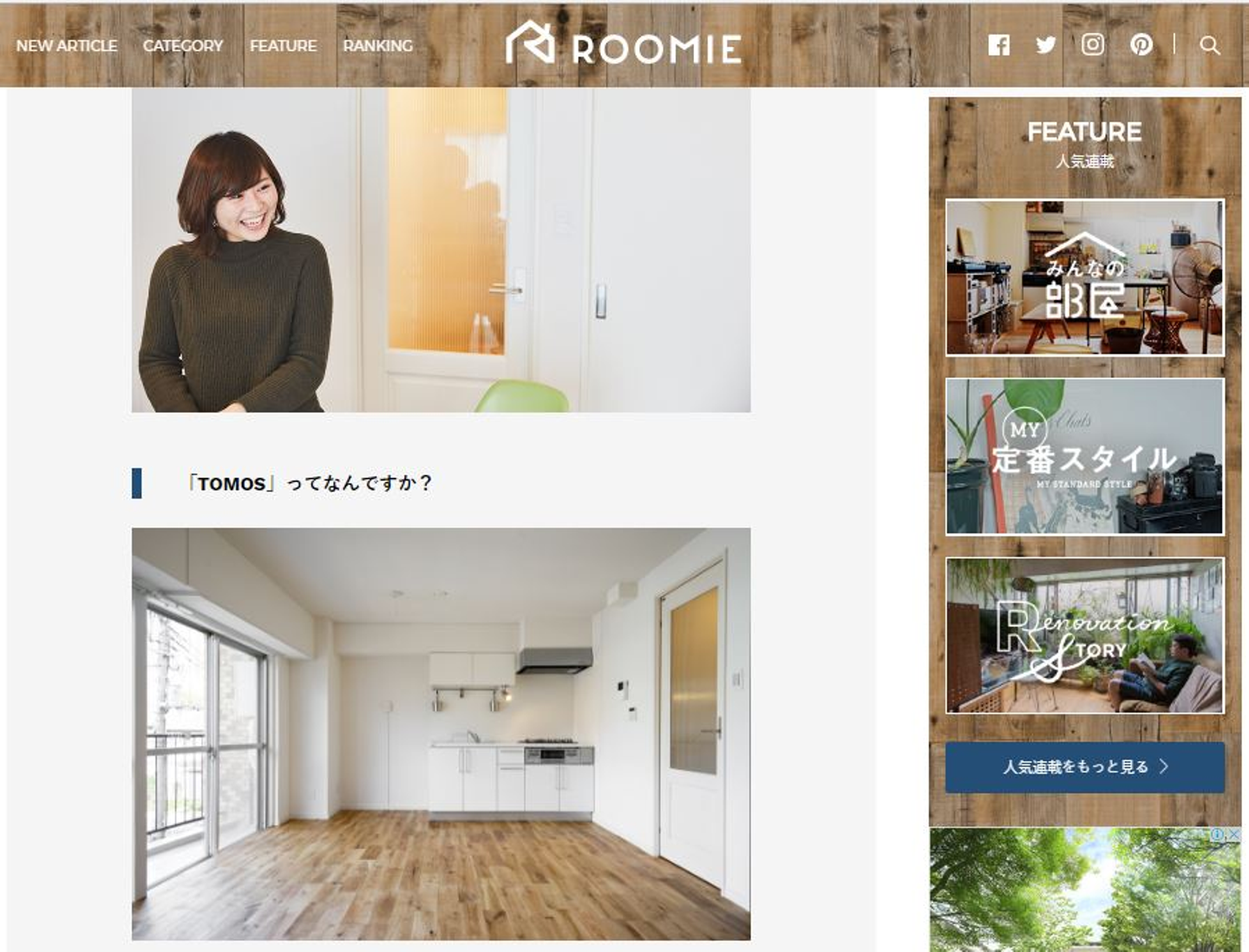Open the FEATURE menu item
This screenshot has height=952, width=1249.
tap(284, 46)
